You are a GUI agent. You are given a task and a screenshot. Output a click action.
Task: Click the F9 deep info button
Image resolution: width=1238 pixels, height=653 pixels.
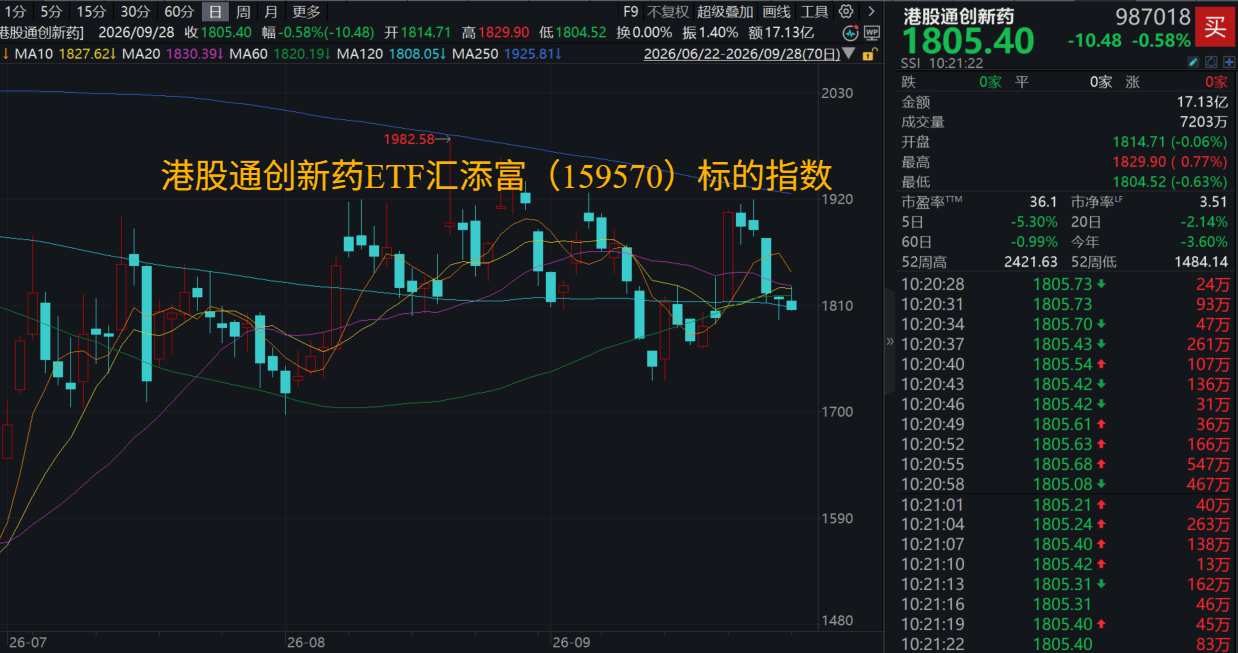click(x=630, y=12)
